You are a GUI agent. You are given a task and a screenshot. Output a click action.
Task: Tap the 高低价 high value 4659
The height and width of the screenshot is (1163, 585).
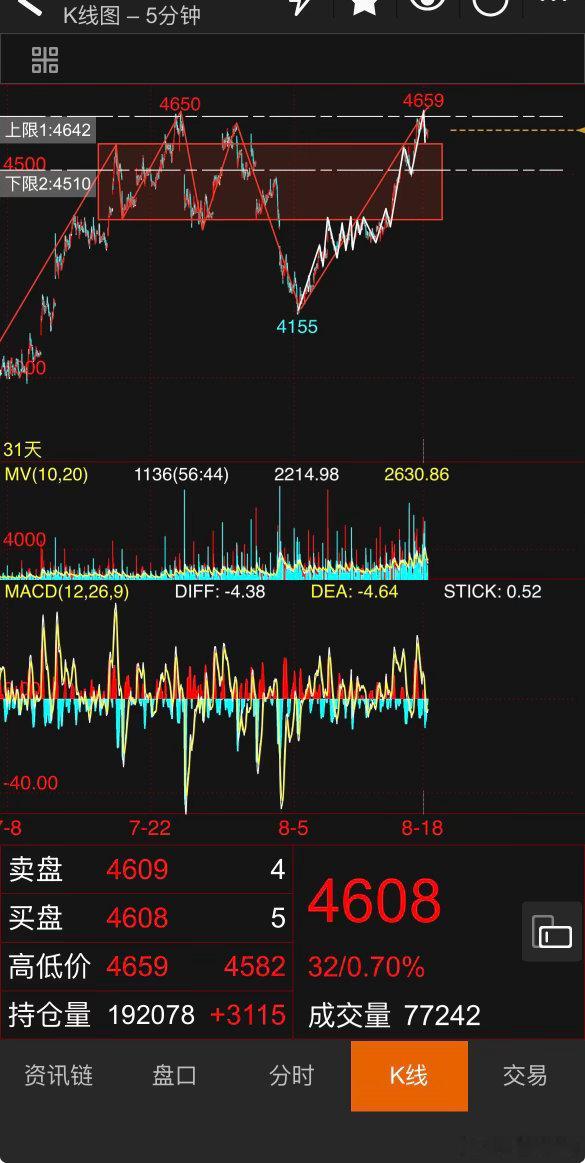coord(137,966)
